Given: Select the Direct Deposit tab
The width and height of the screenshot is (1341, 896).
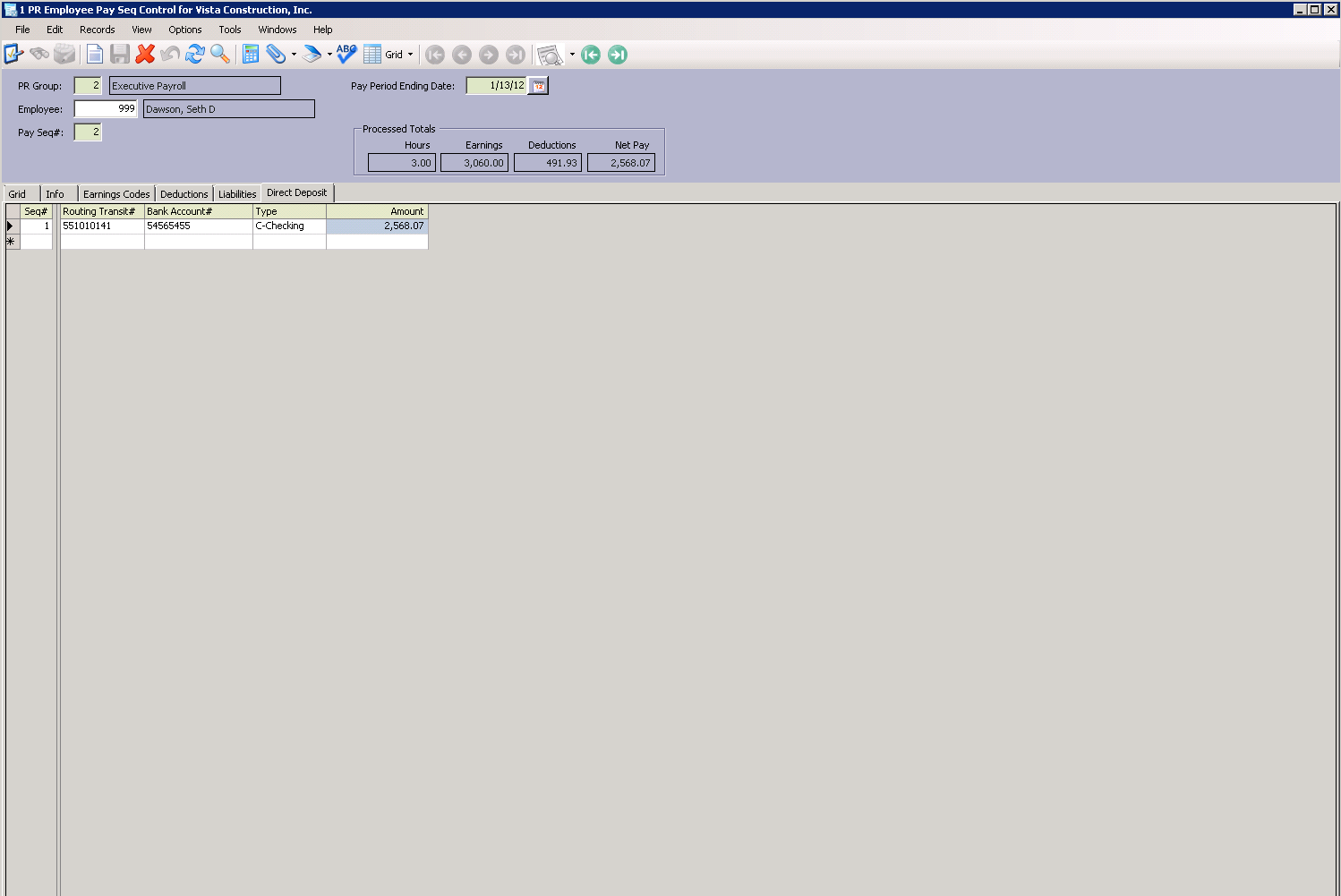Looking at the screenshot, I should tap(297, 192).
